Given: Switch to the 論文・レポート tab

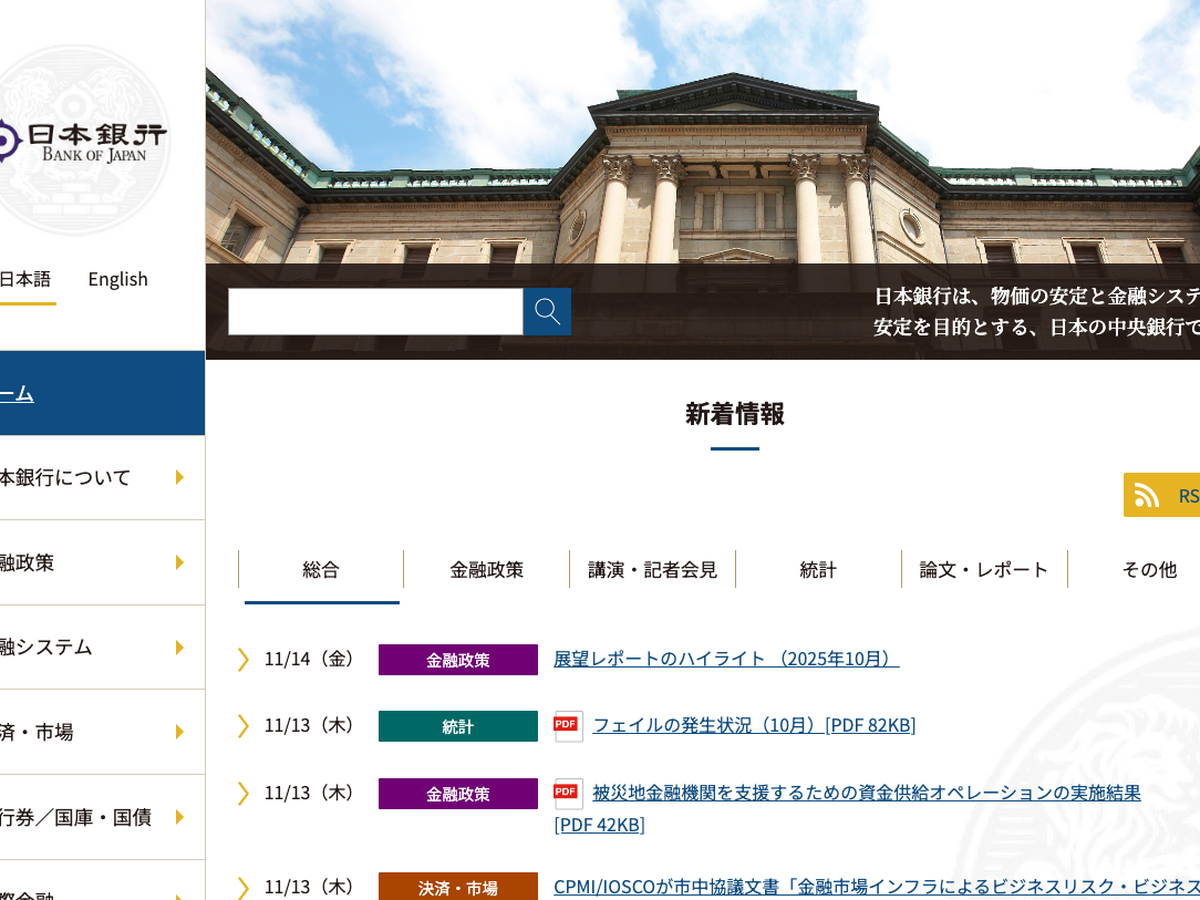Looking at the screenshot, I should [984, 570].
